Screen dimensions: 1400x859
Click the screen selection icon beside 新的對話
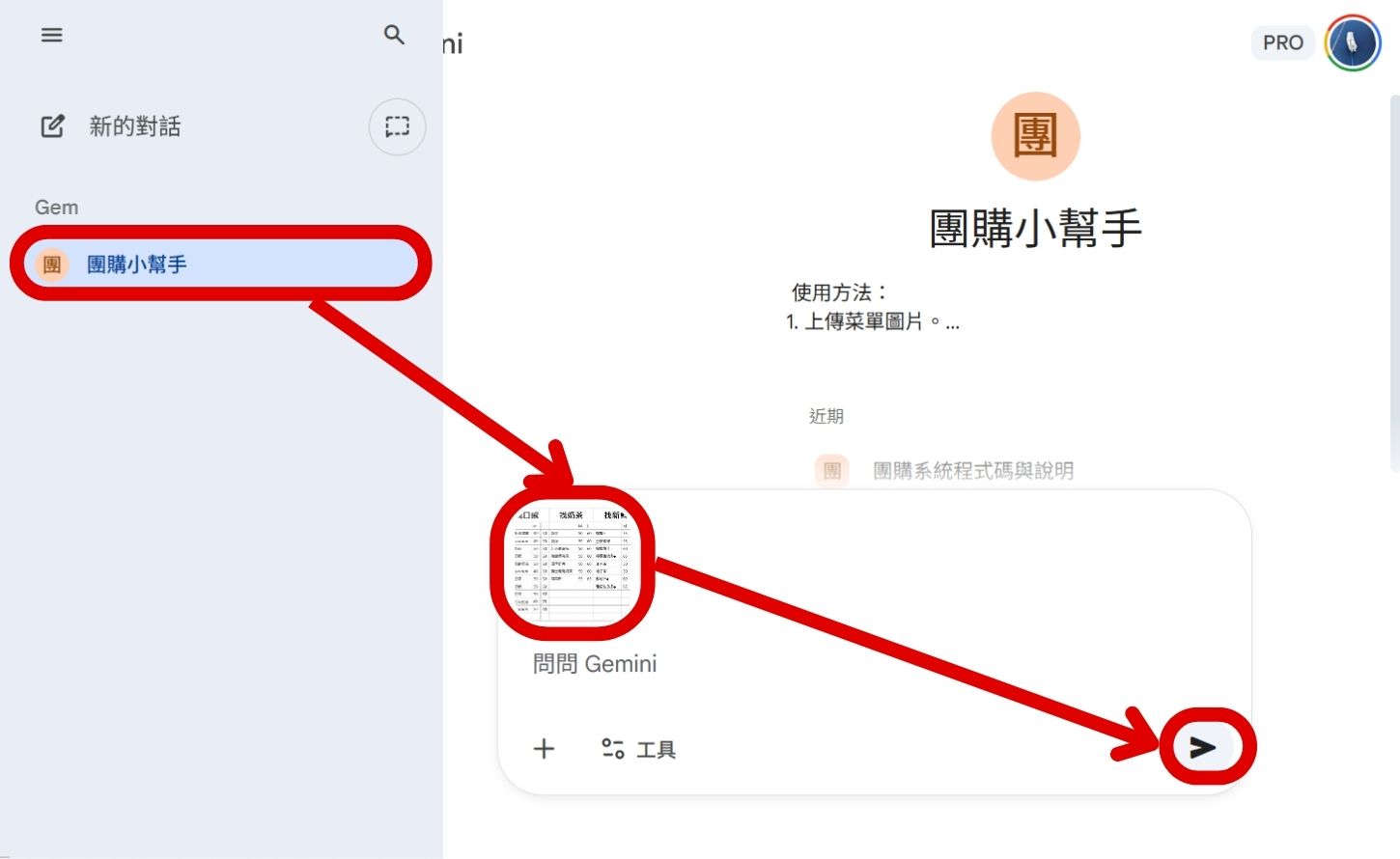(397, 126)
